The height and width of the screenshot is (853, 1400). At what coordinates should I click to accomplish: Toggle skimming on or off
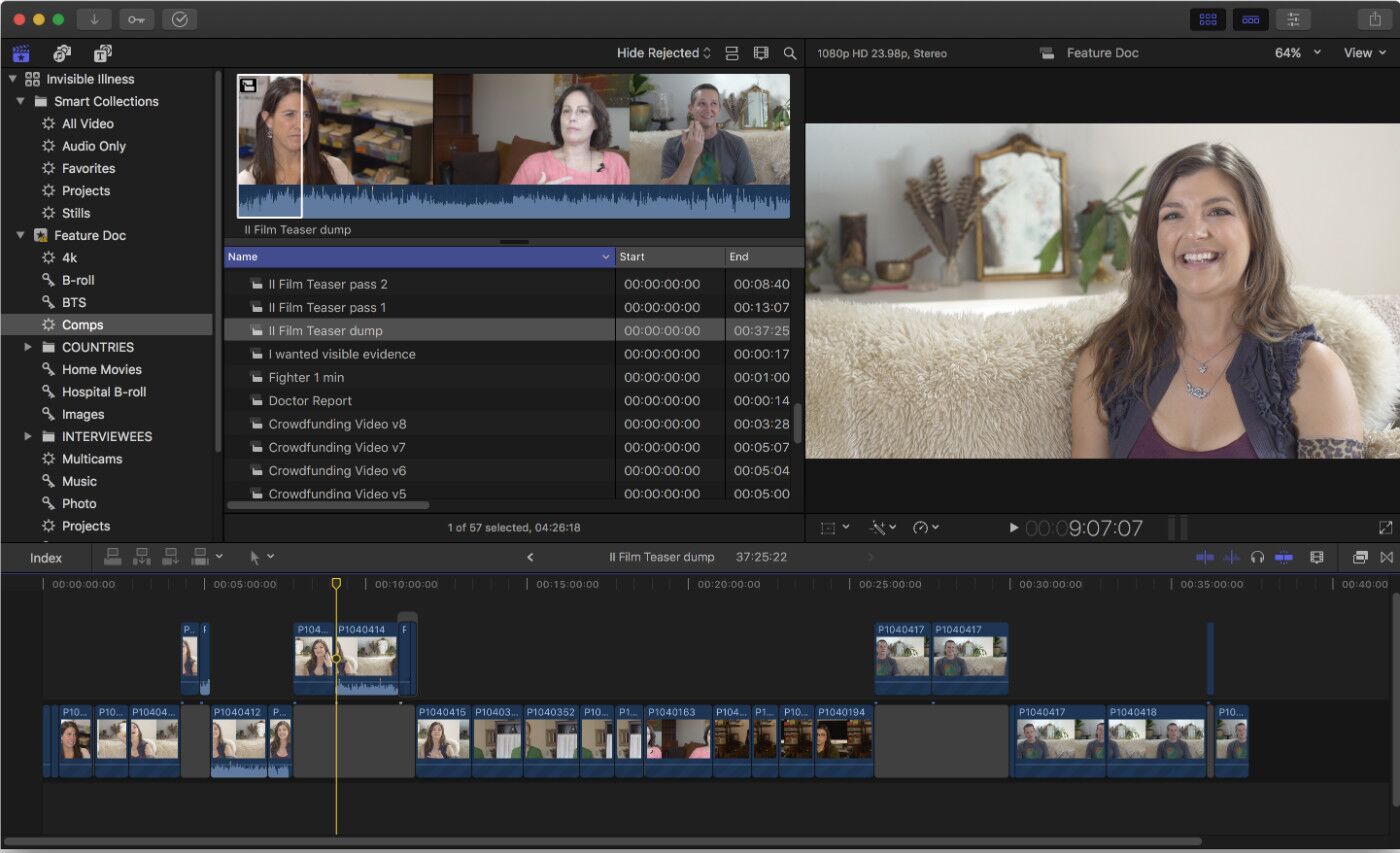coord(1205,557)
